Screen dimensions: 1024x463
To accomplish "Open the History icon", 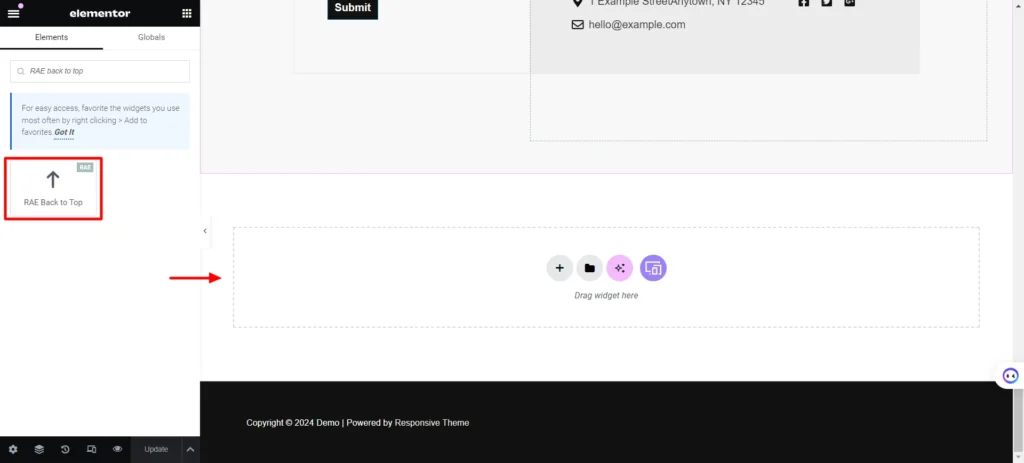I will click(65, 449).
